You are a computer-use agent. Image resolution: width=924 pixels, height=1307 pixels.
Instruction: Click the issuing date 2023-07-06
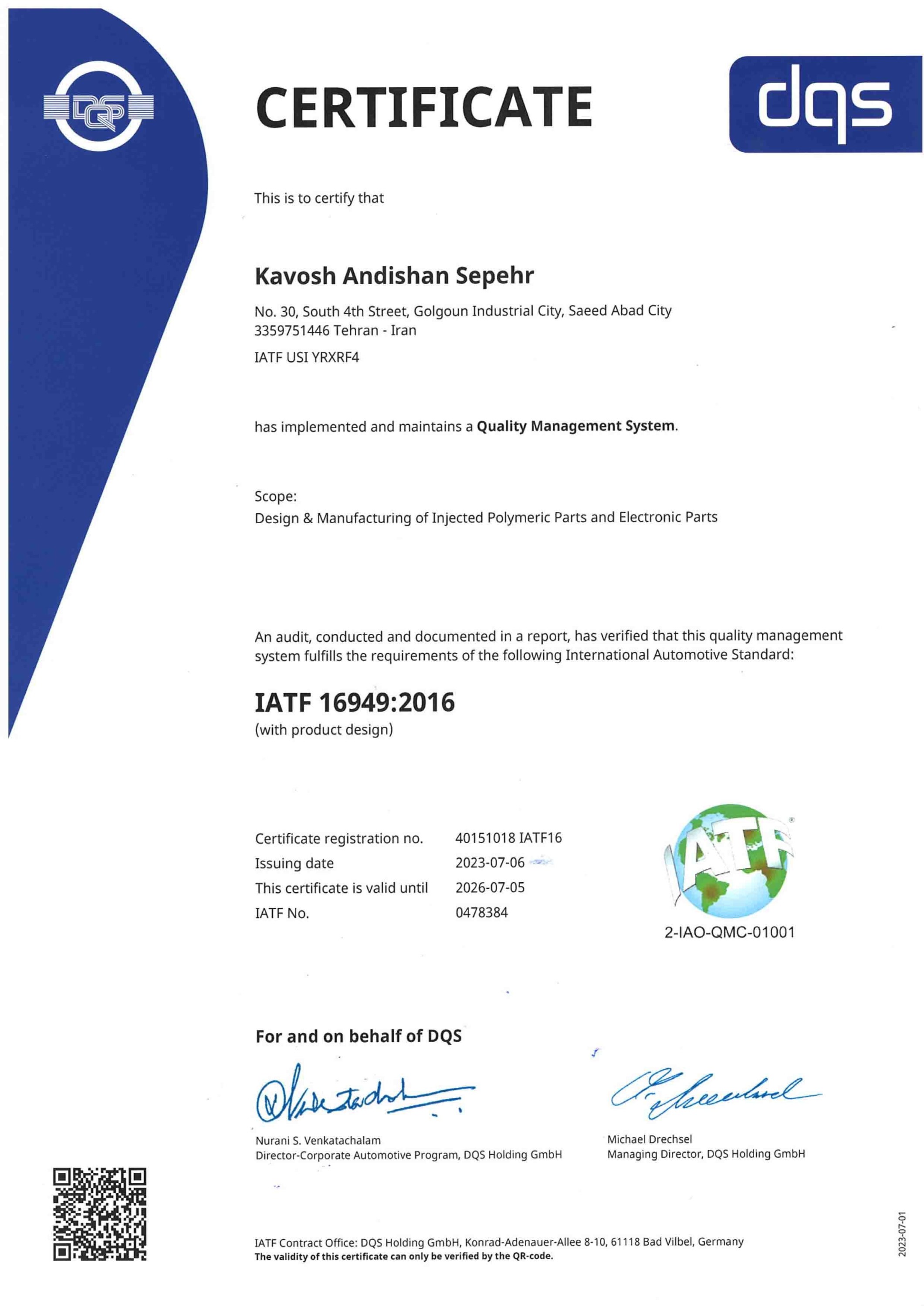pos(490,863)
